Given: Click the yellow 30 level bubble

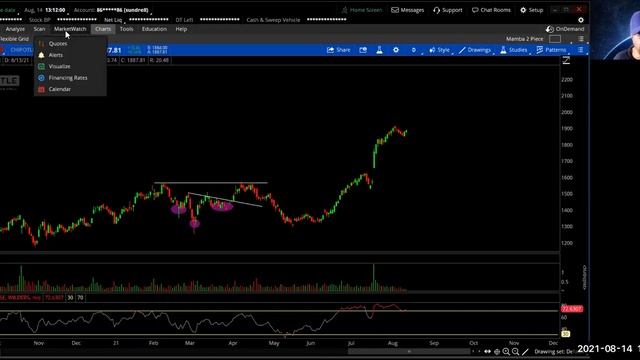Looking at the screenshot, I should 565,334.
